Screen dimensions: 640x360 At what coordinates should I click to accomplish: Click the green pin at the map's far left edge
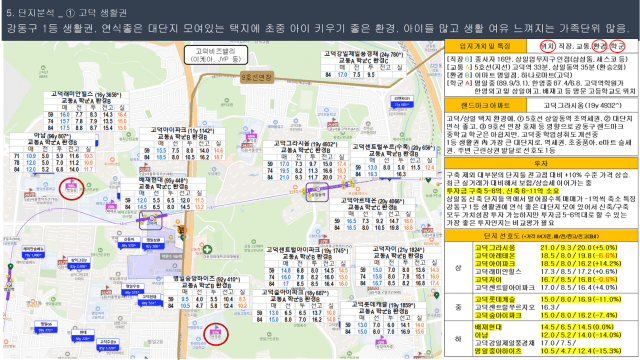[x=11, y=267]
